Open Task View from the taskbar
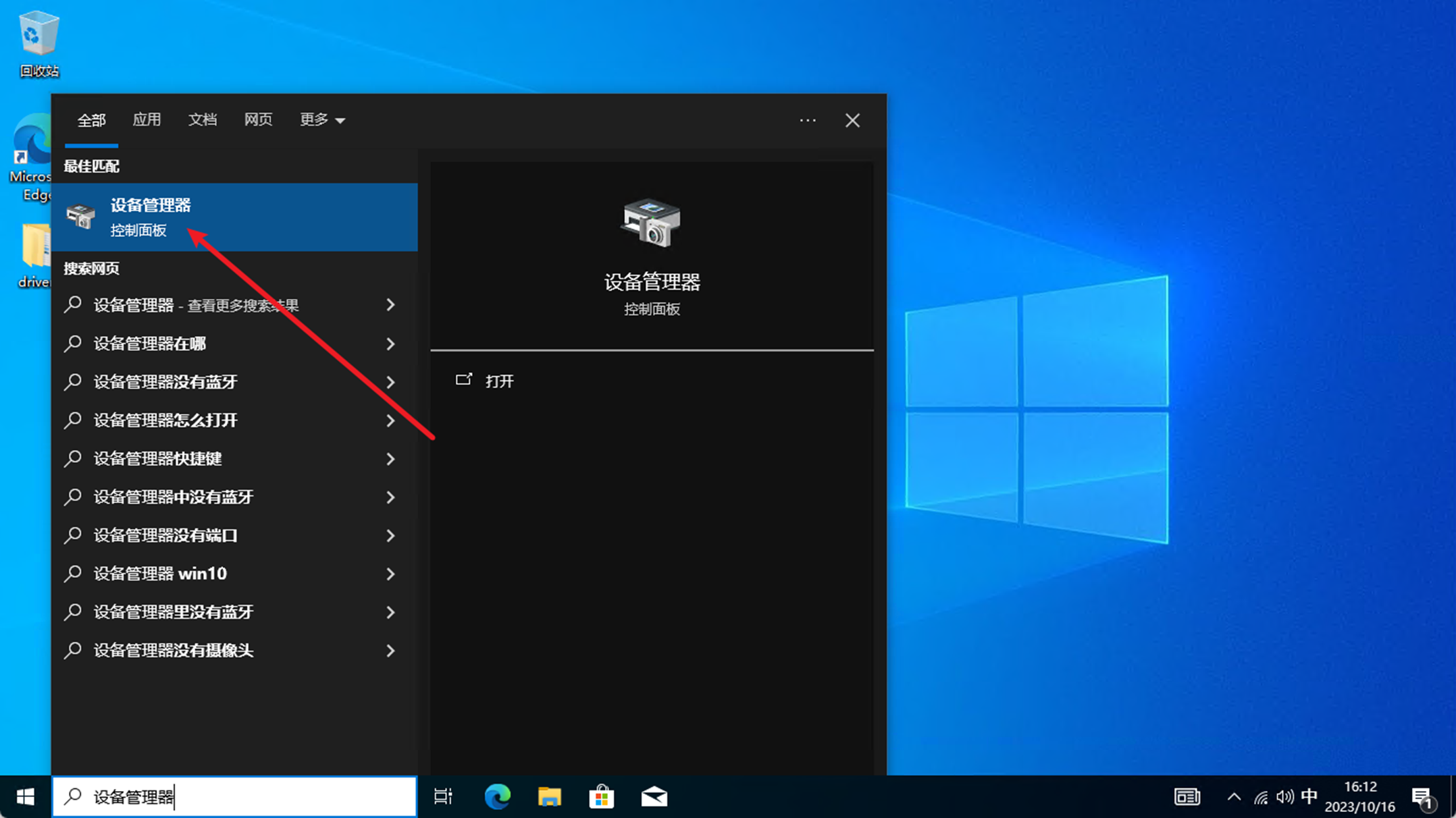The image size is (1456, 818). tap(443, 797)
